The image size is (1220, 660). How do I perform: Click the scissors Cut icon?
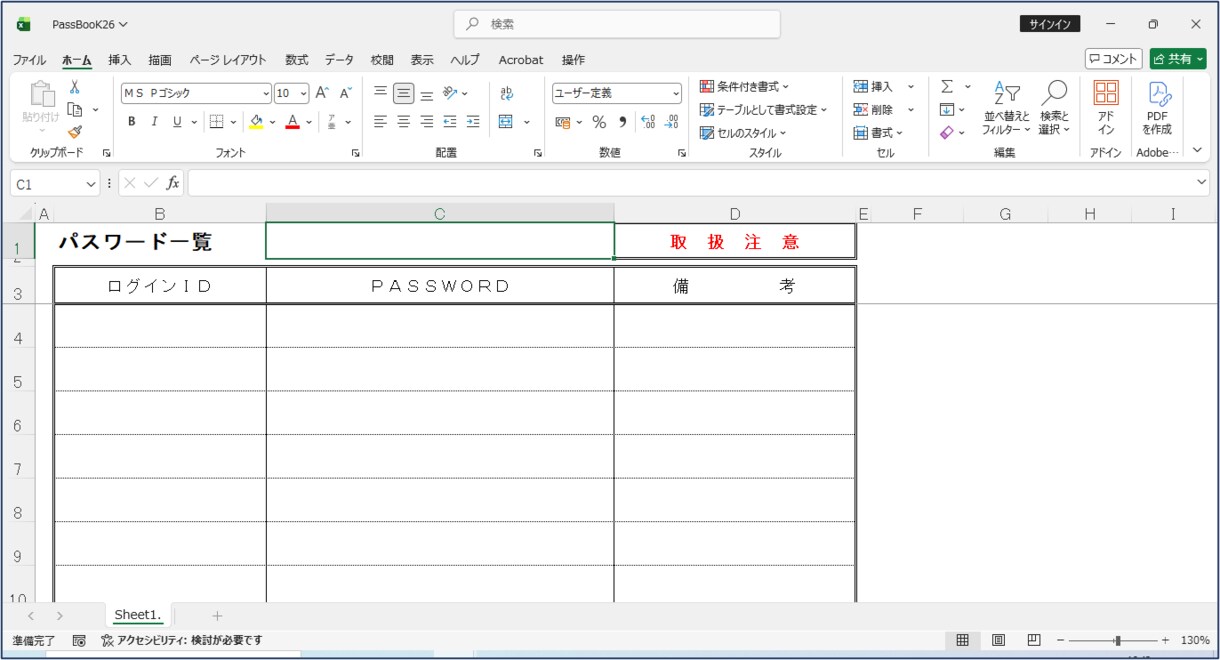point(74,87)
